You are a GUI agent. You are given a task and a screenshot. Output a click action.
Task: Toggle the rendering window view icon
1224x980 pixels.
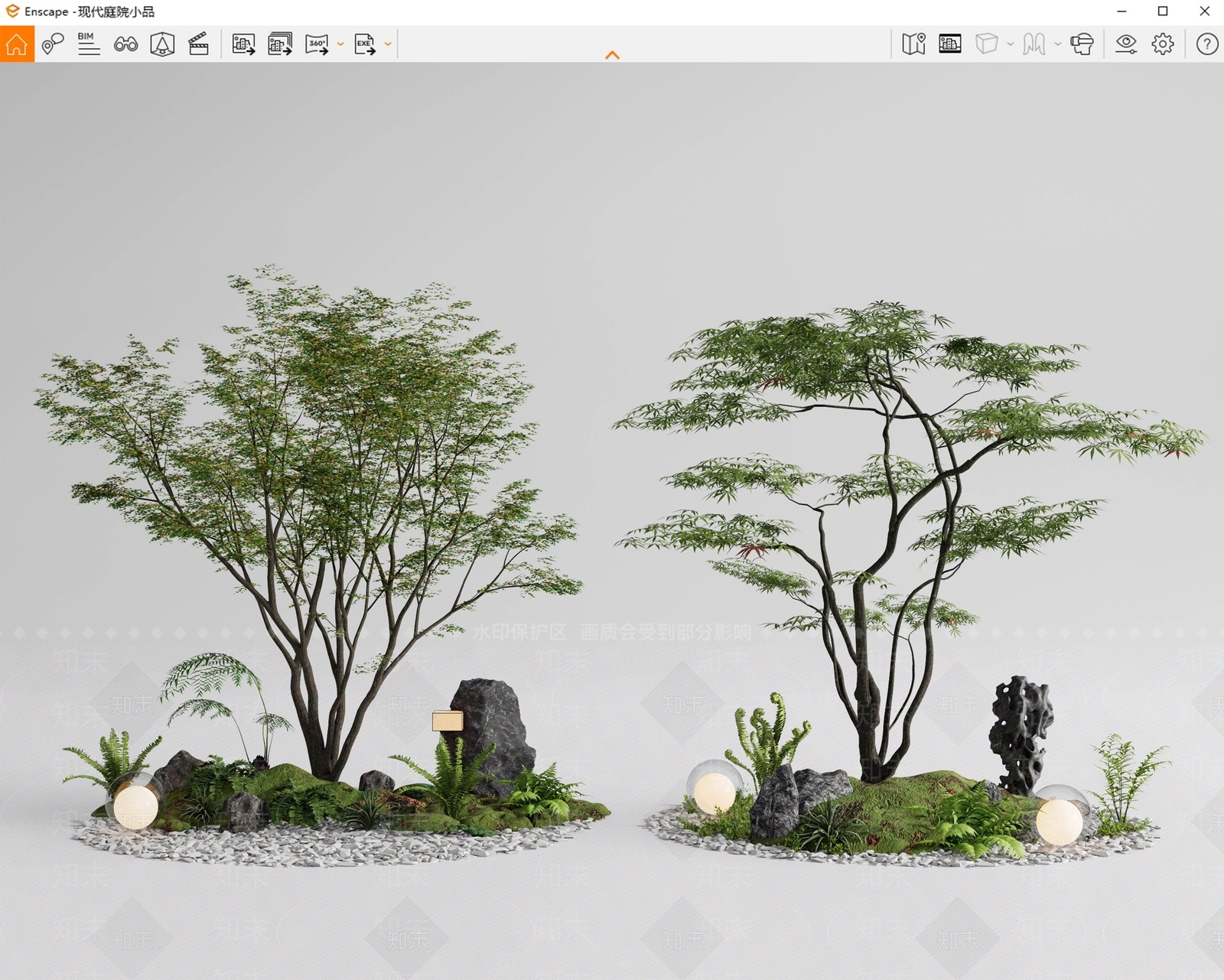(950, 44)
